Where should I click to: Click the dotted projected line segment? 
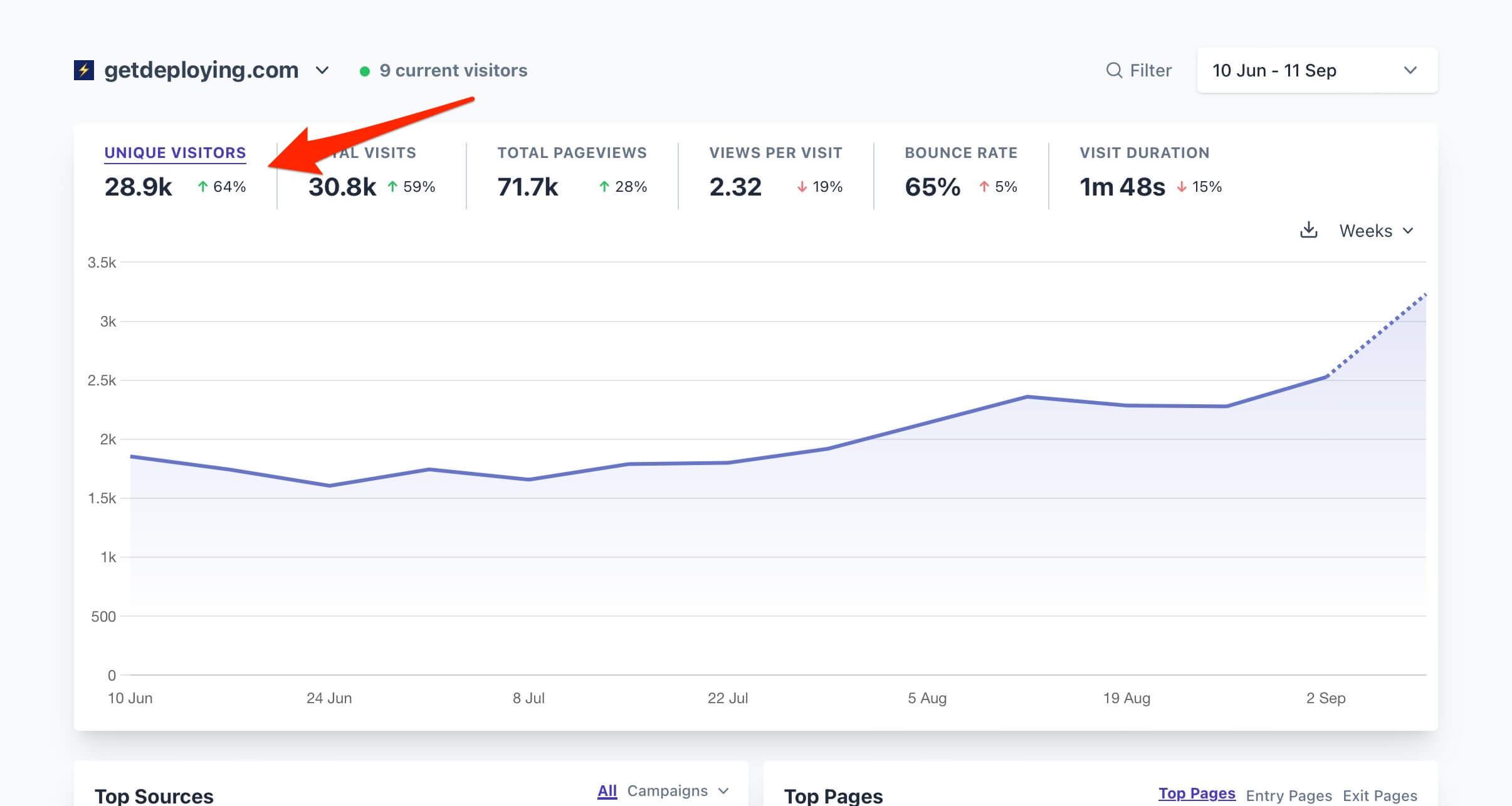pyautogui.click(x=1377, y=335)
